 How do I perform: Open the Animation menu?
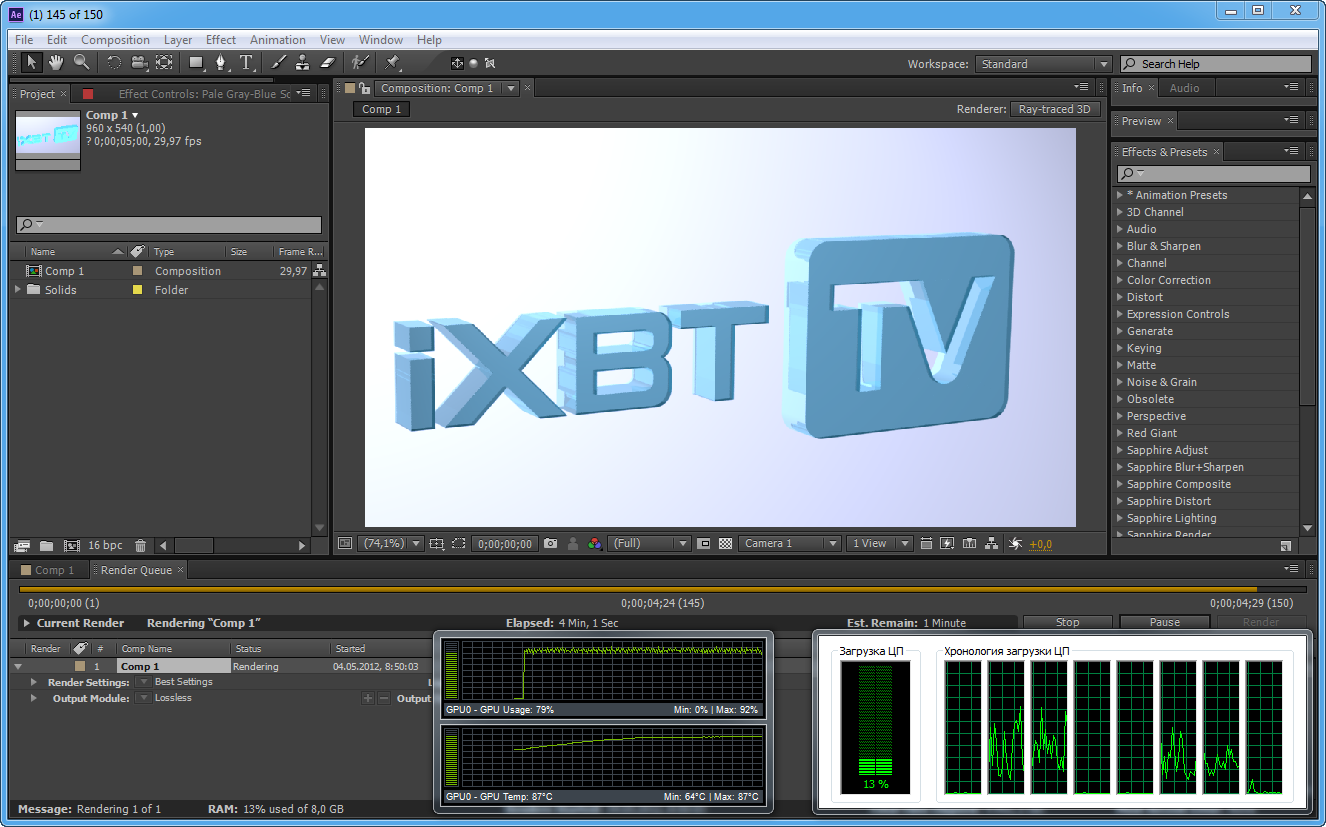click(x=278, y=40)
